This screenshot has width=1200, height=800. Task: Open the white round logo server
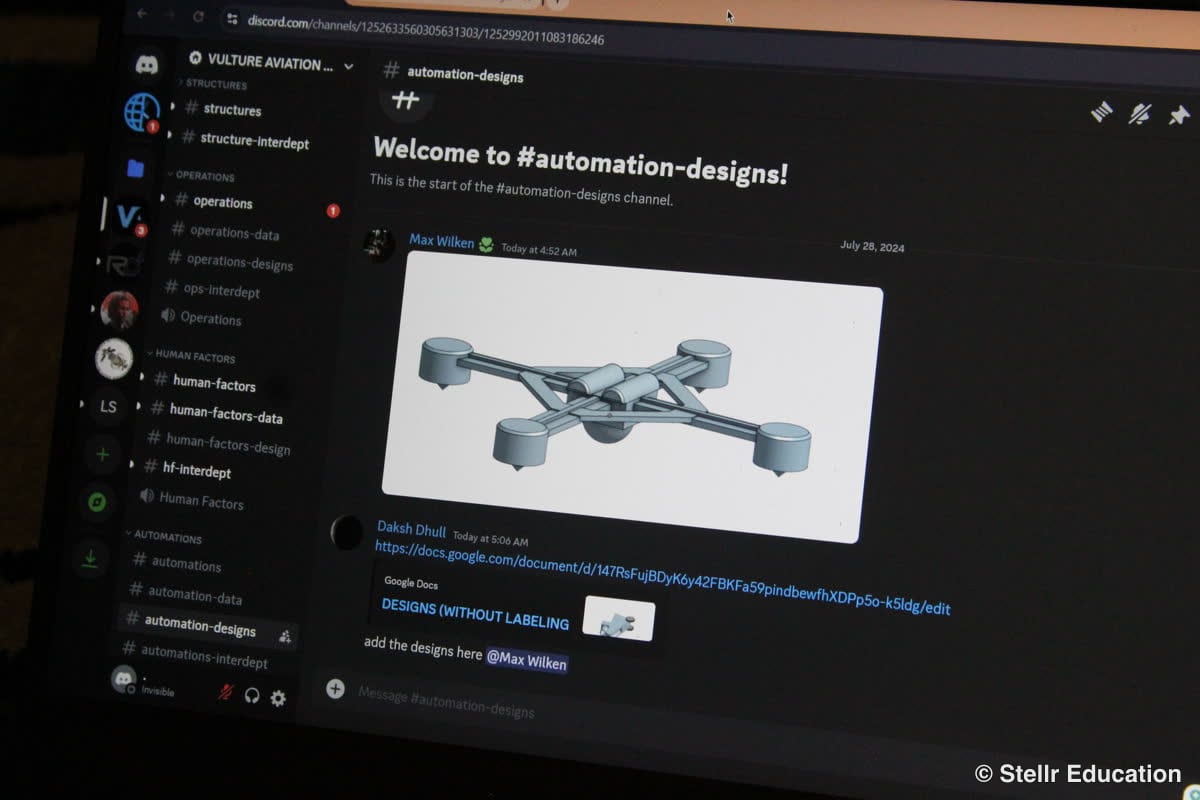114,358
